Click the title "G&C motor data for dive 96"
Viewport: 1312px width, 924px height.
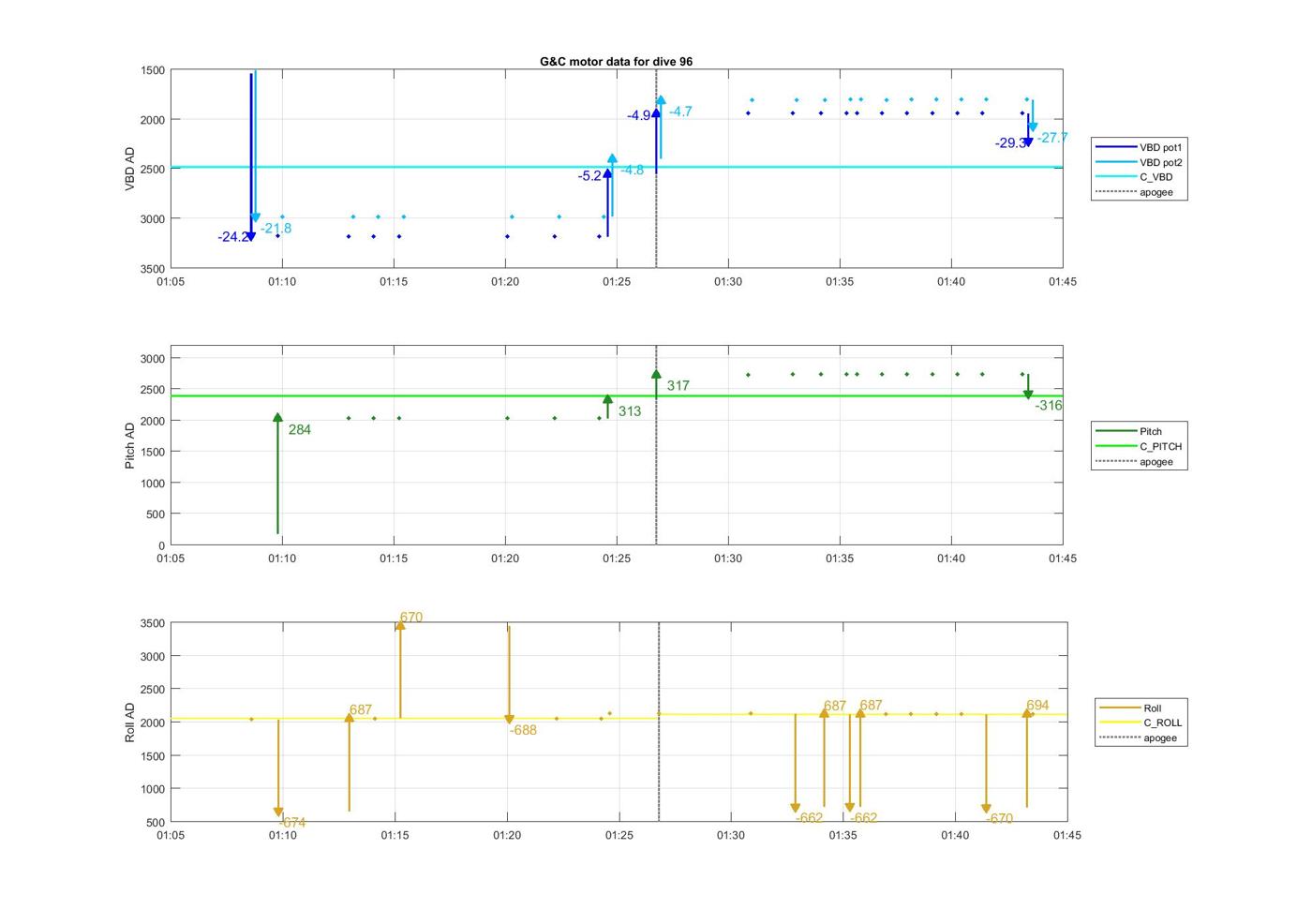click(616, 61)
